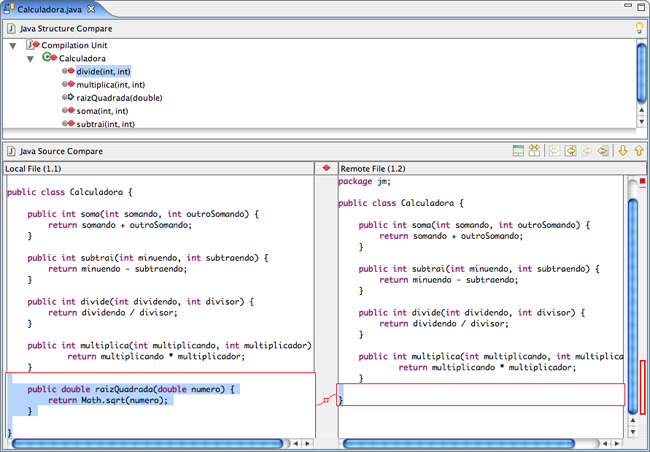Copy the current change from left to right

click(587, 151)
